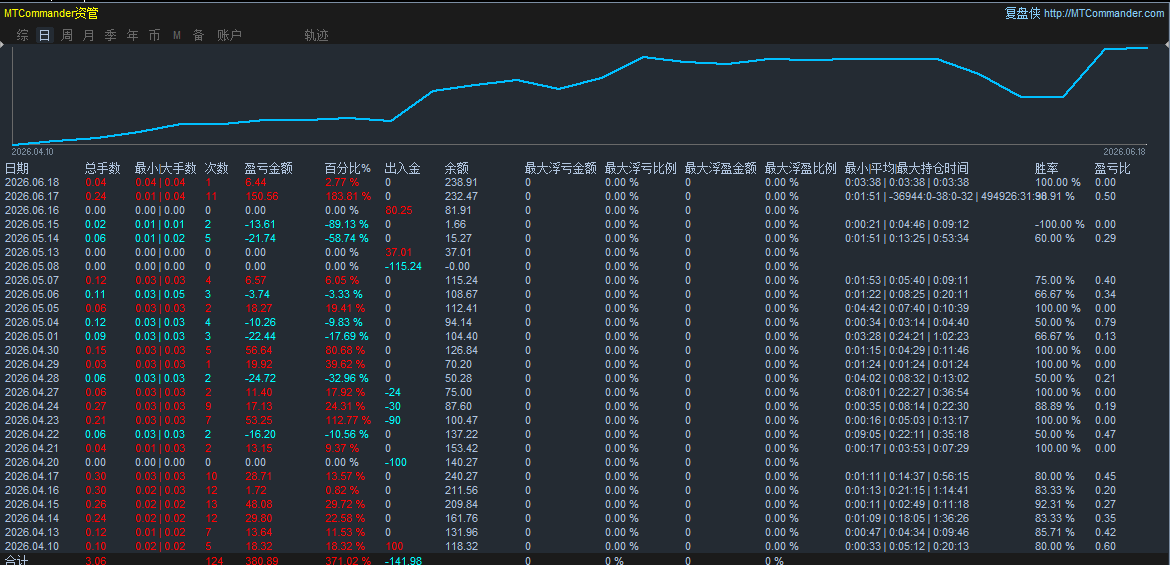
Task: Sort by the 日期 column header
Action: click(17, 169)
